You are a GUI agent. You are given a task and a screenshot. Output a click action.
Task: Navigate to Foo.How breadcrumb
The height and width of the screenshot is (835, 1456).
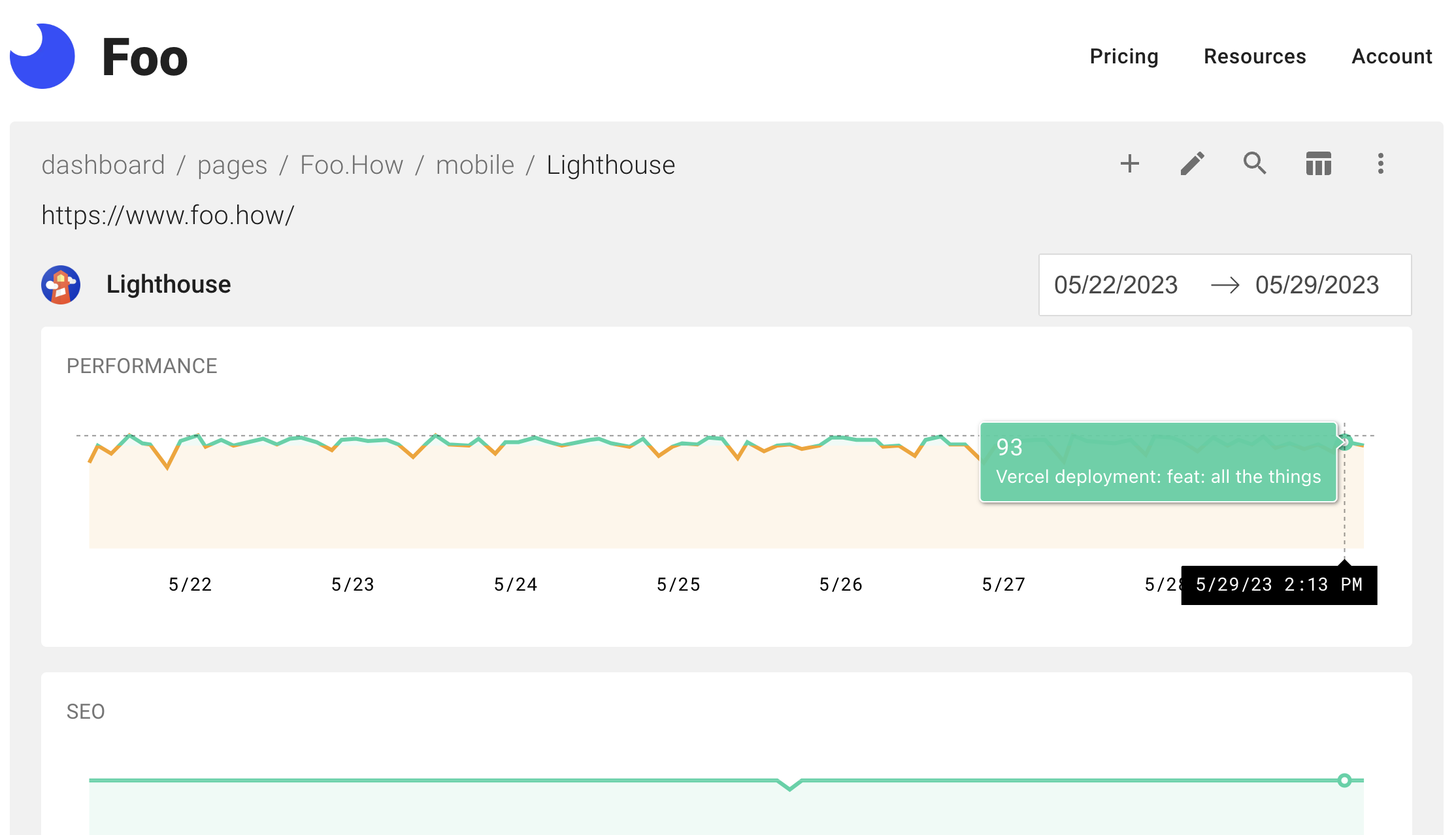click(x=352, y=165)
